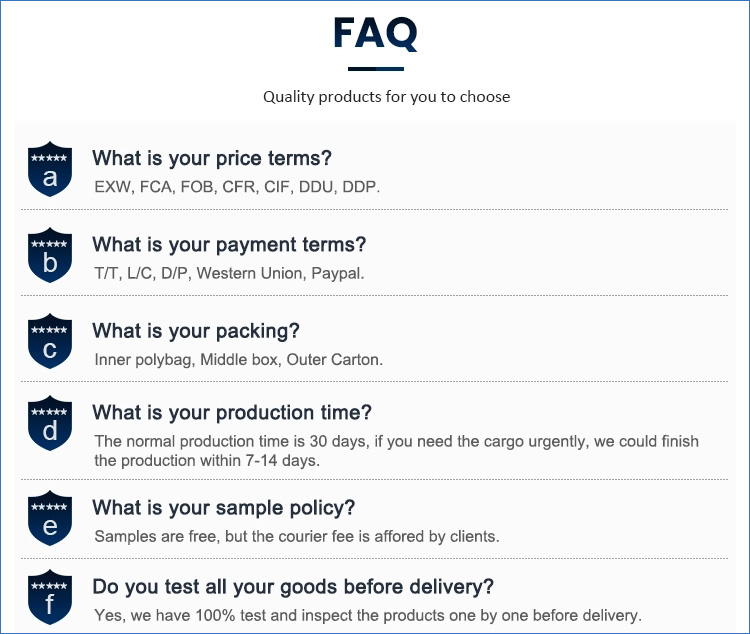
Task: Click the shield badge labeled b
Action: coord(50,255)
